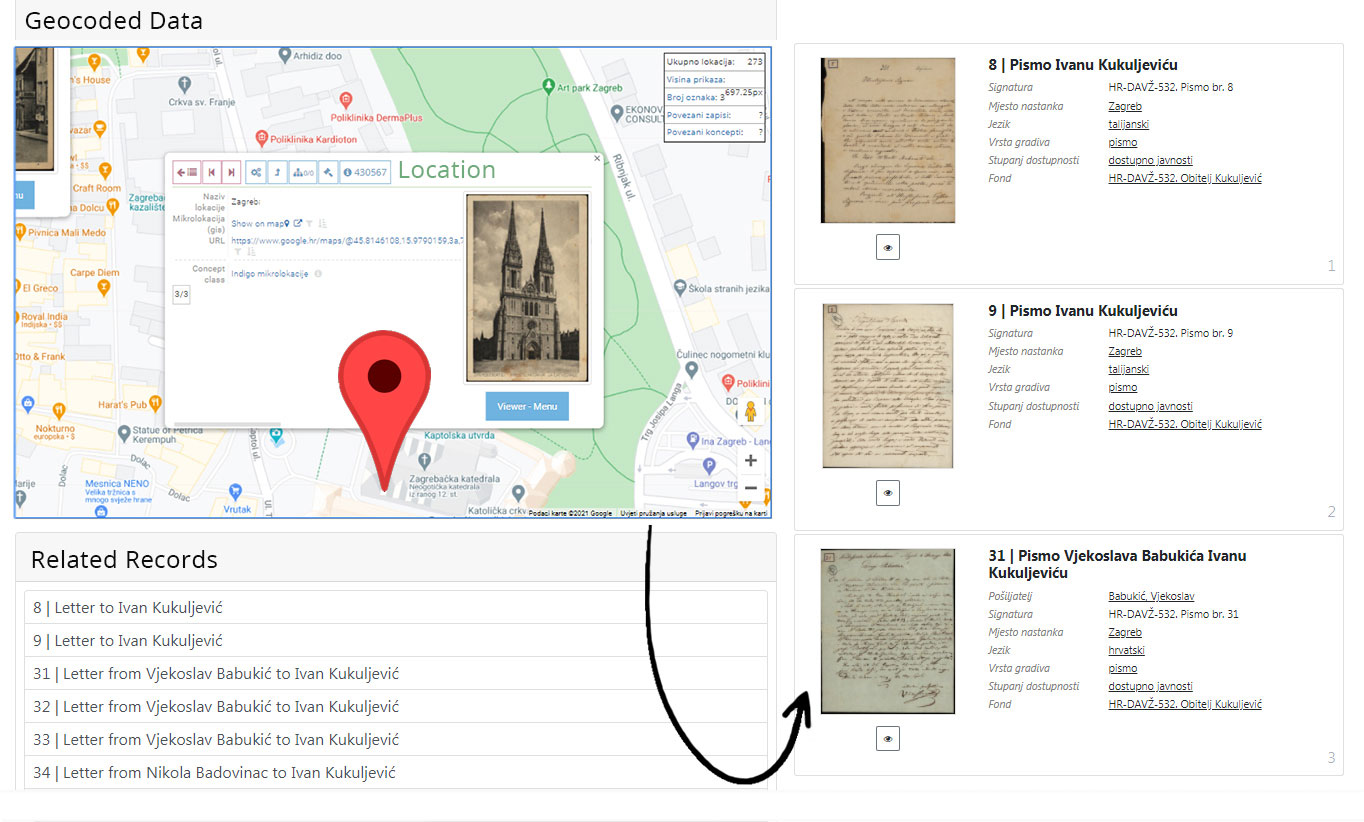Click the 3/3 counter button
Image resolution: width=1364 pixels, height=822 pixels.
point(181,294)
